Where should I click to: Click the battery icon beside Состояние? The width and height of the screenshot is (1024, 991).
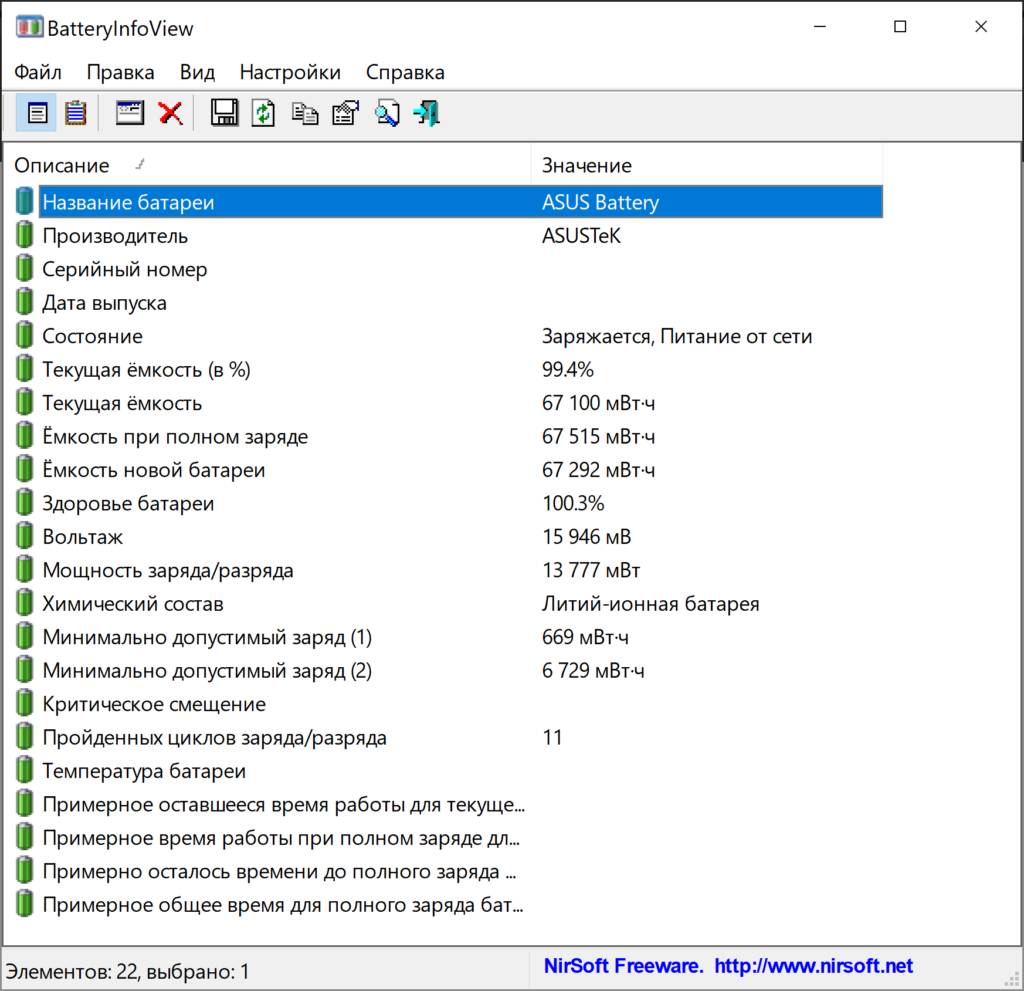pyautogui.click(x=24, y=336)
